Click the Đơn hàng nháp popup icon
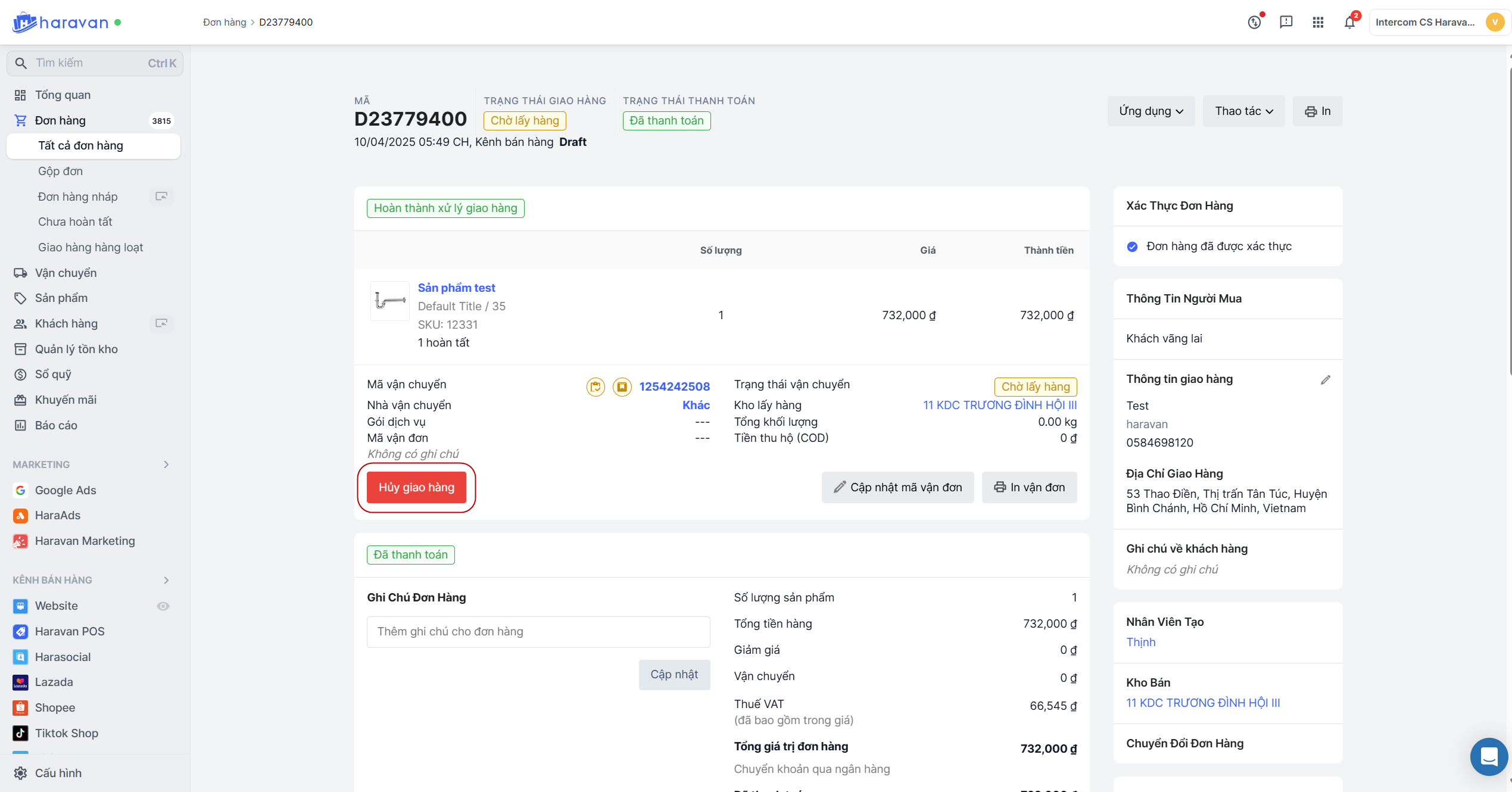 tap(161, 197)
